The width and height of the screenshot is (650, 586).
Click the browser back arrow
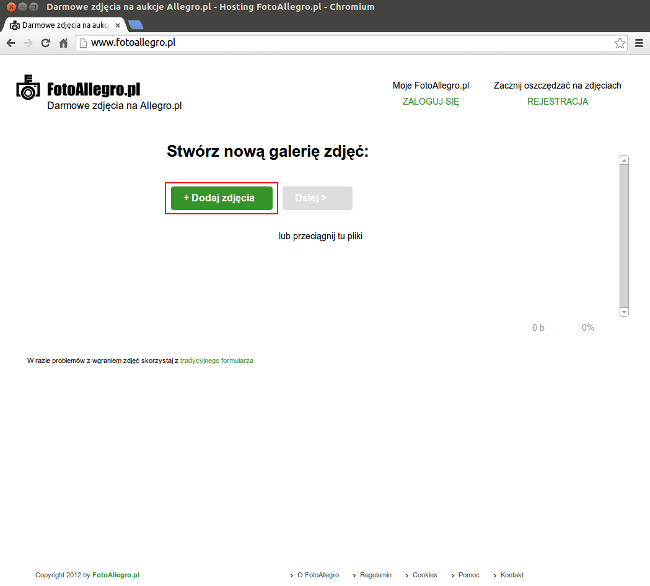point(11,43)
